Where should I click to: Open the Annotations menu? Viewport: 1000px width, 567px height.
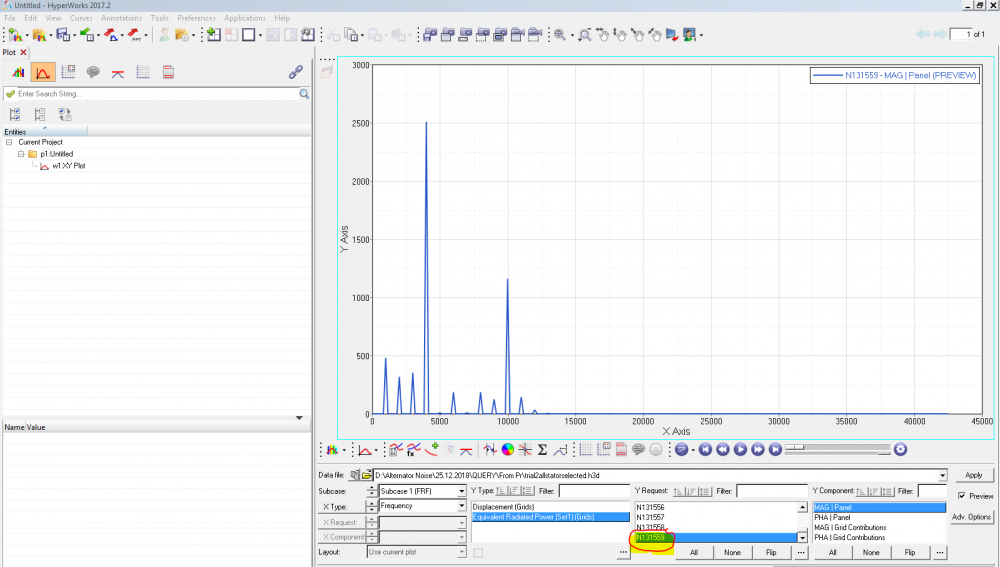(x=121, y=18)
